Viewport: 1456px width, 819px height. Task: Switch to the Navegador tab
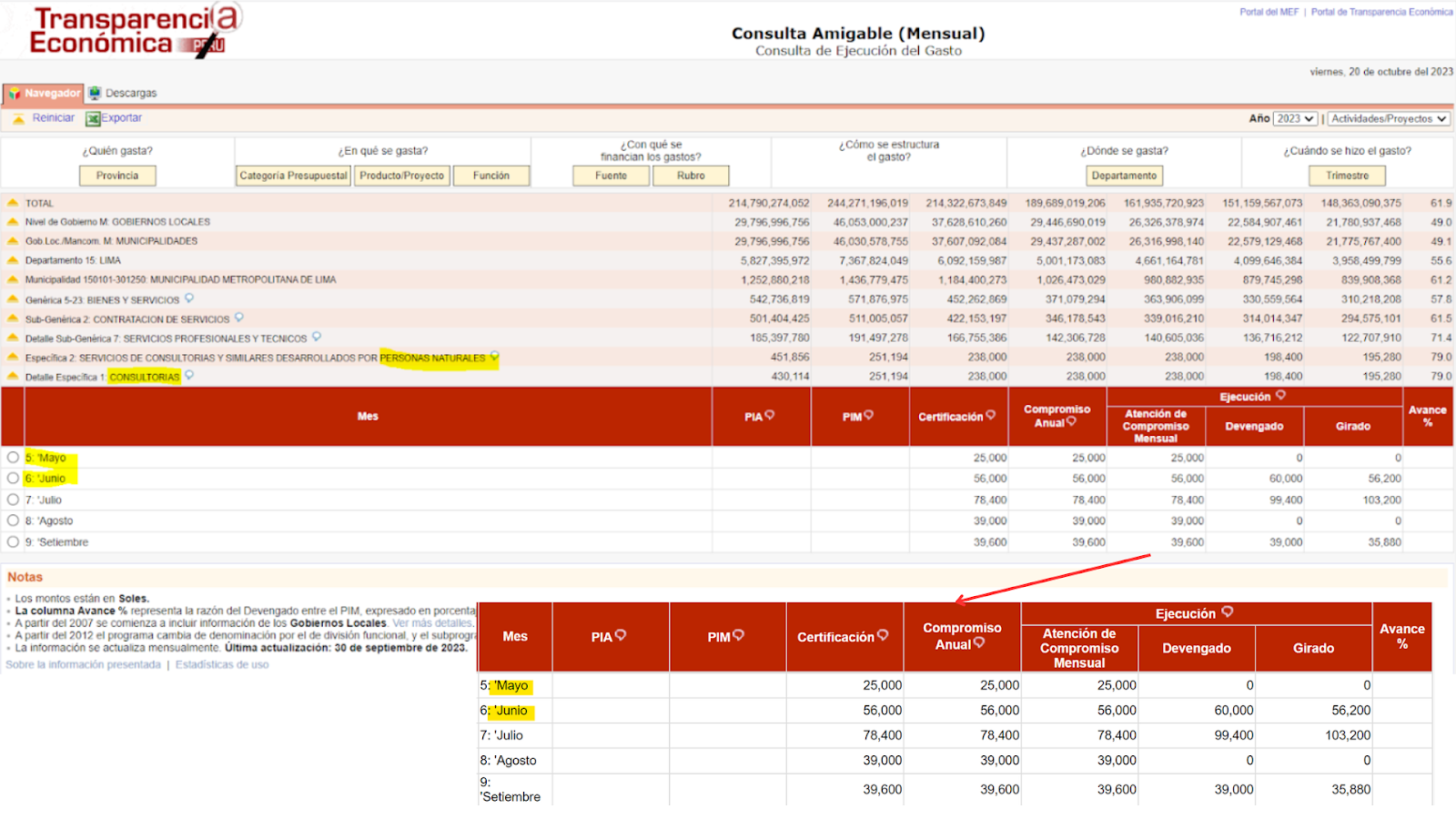43,93
